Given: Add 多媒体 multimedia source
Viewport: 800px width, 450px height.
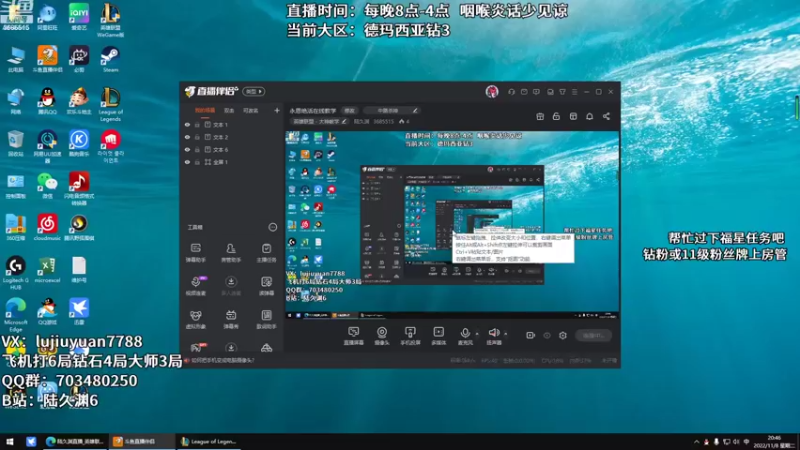Looking at the screenshot, I should point(438,336).
